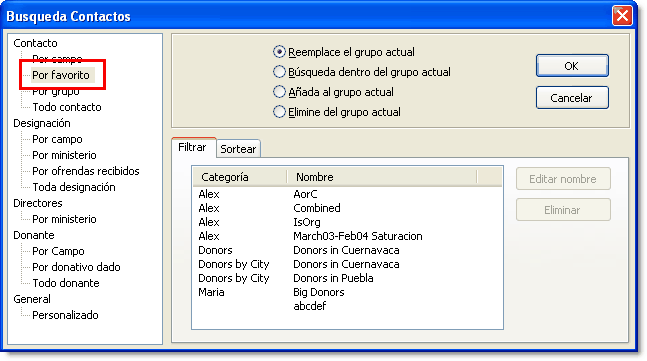Select the 'Big Donors' row
647x361 pixels.
click(347, 292)
